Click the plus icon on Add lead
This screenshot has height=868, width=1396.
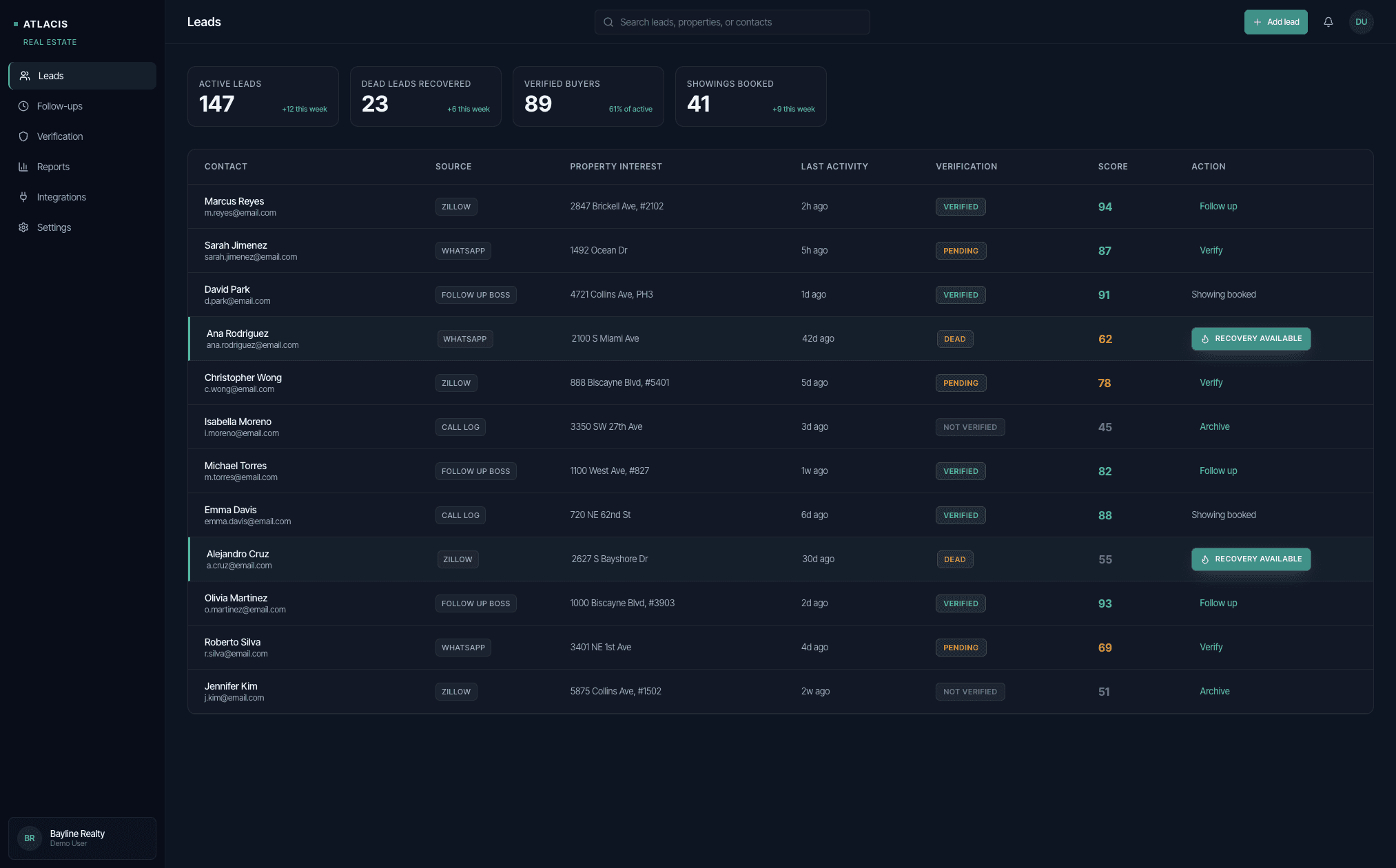[1258, 21]
